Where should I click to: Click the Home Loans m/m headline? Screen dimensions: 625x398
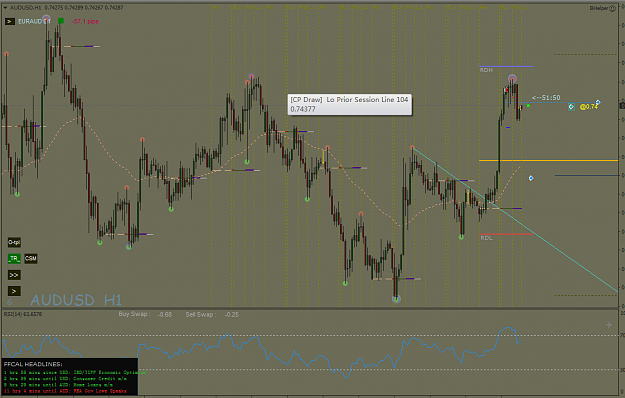[58, 385]
